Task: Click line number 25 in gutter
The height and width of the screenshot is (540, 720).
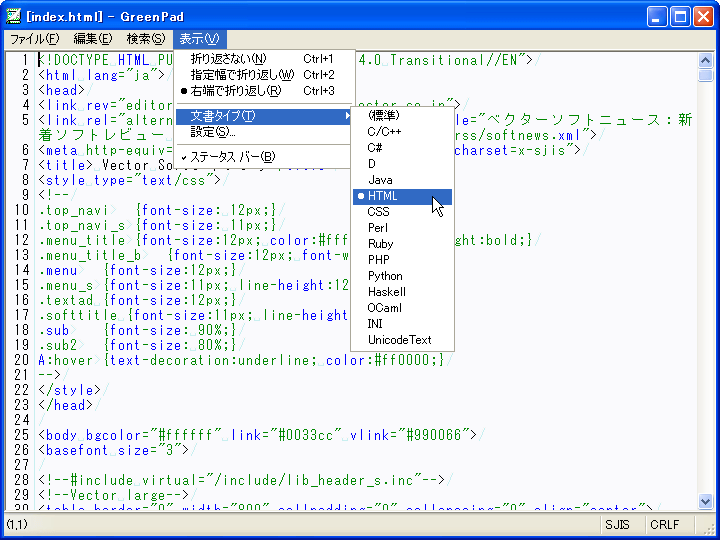Action: coord(21,435)
